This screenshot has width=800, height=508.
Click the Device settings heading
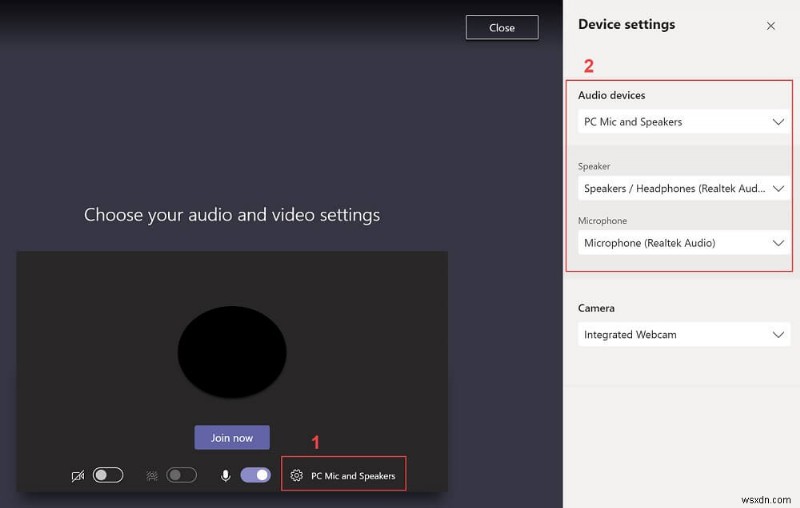(627, 24)
